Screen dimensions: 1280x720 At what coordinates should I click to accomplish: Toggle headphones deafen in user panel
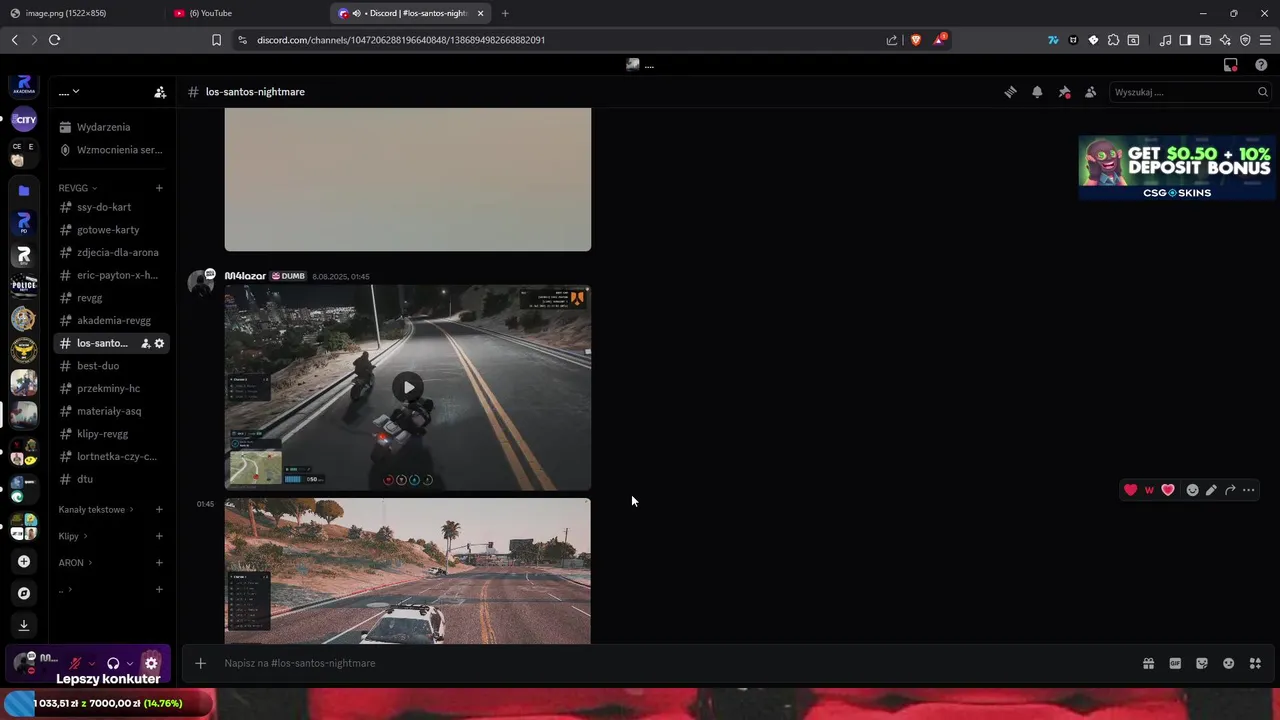[x=113, y=663]
